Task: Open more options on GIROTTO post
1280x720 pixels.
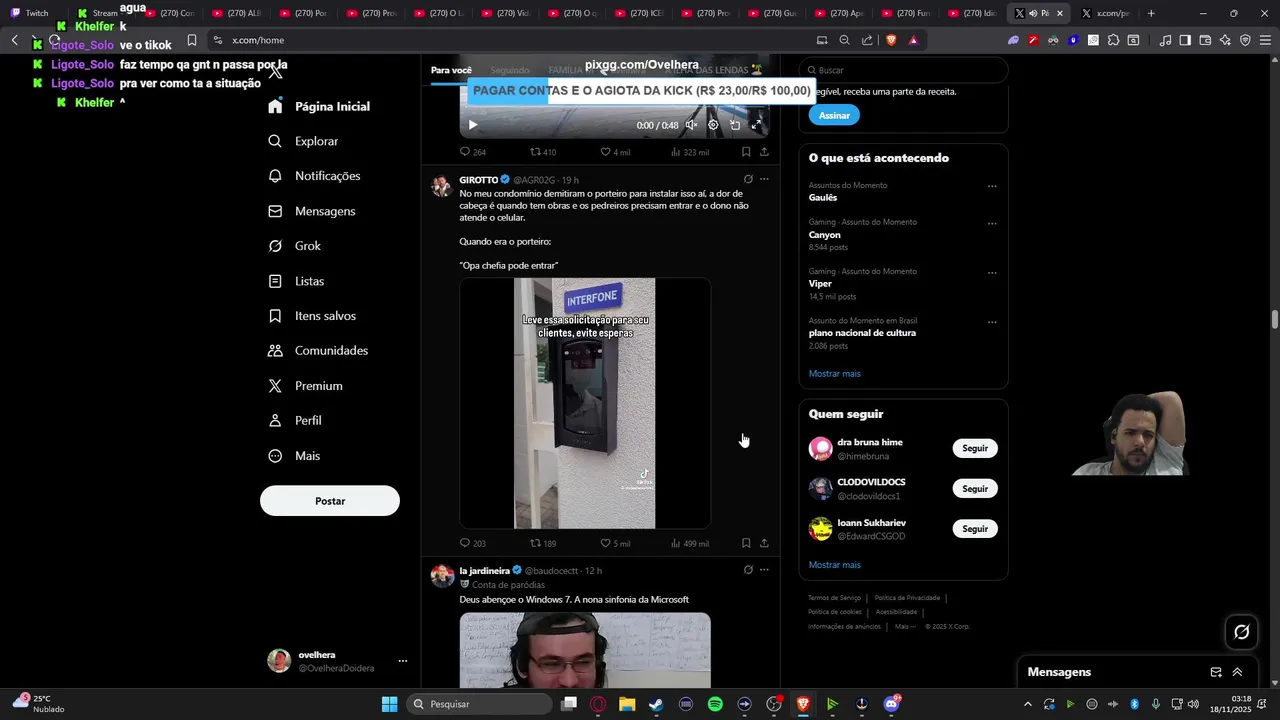Action: [x=764, y=180]
